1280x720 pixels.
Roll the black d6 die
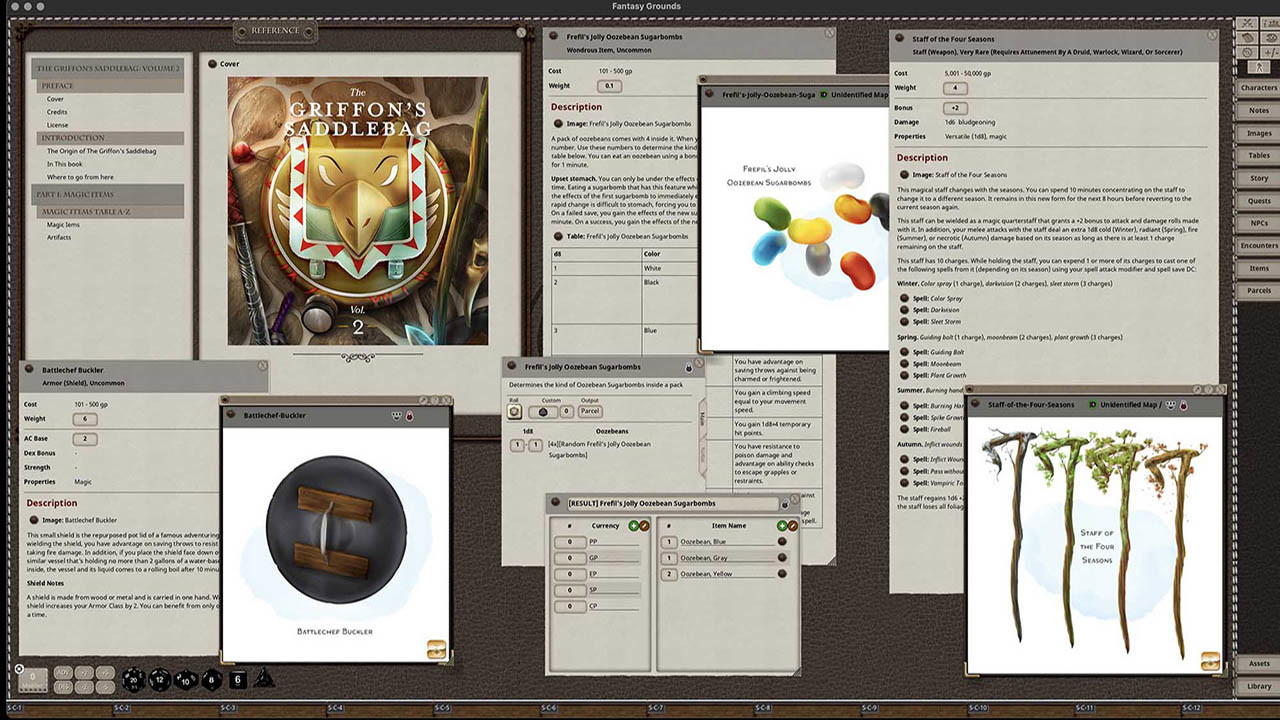coord(238,680)
